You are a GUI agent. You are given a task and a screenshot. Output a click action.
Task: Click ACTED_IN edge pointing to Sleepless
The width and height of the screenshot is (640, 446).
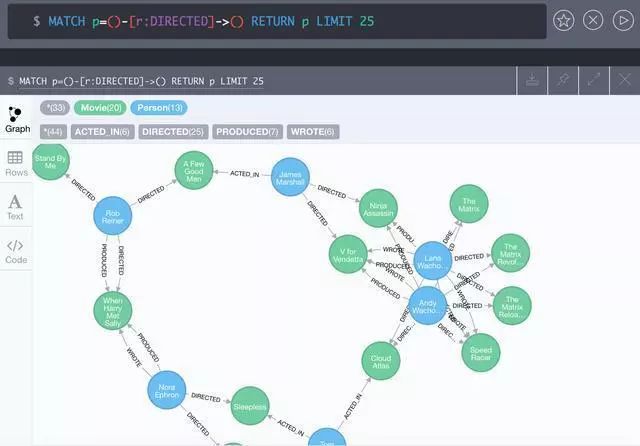coord(291,428)
